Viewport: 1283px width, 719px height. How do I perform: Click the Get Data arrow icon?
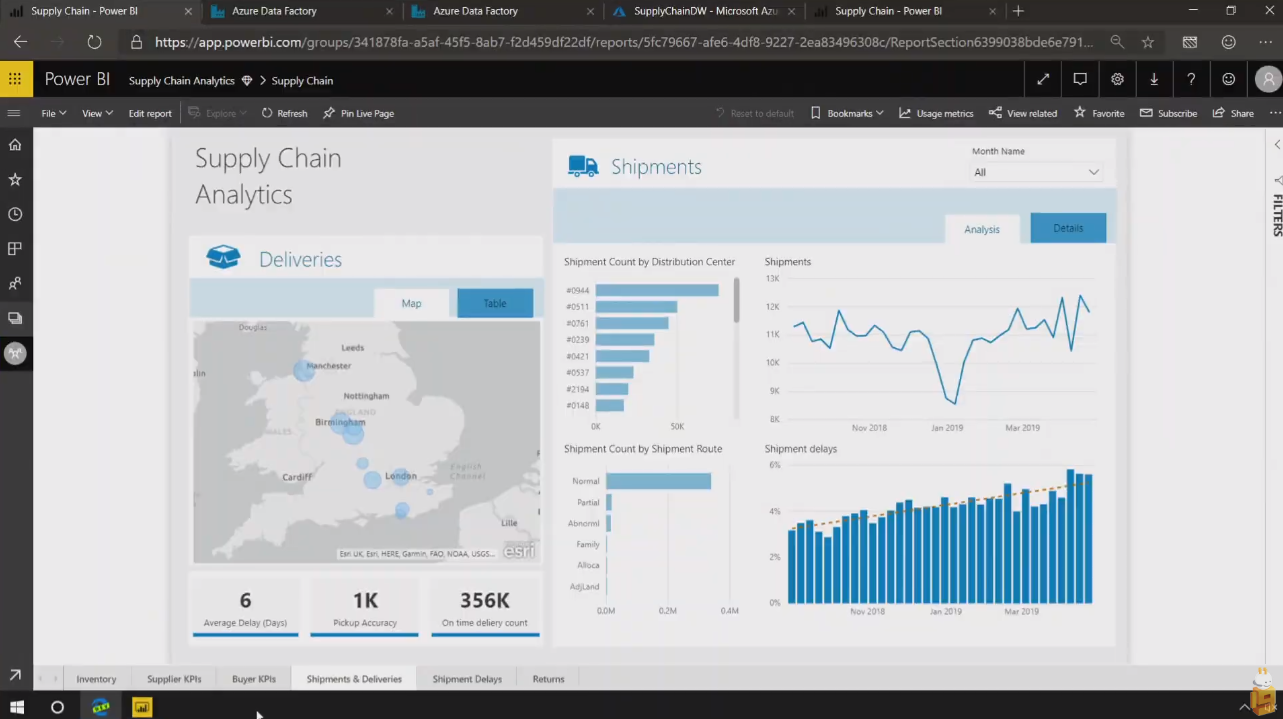(15, 676)
